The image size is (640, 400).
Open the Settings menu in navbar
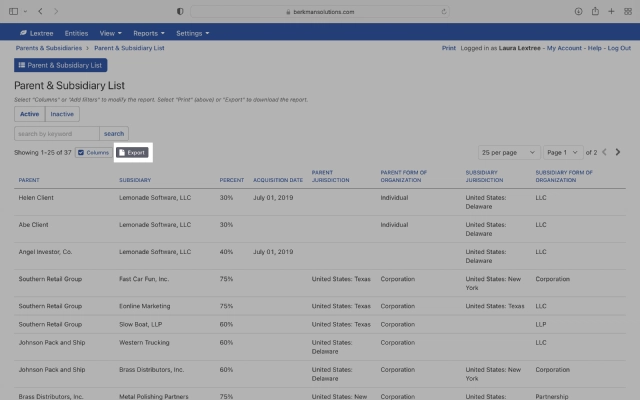pyautogui.click(x=193, y=33)
